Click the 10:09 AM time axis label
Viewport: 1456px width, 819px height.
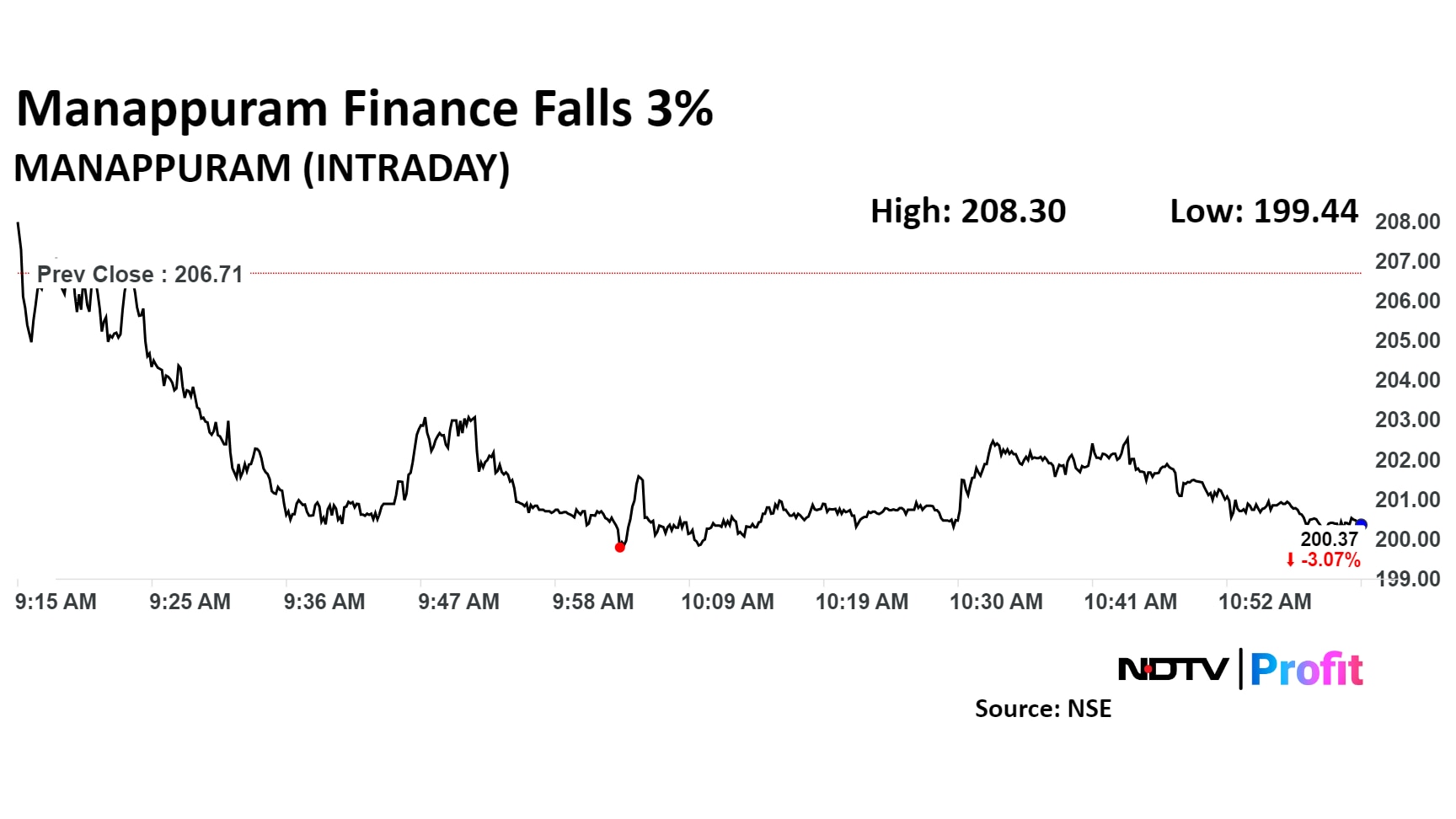tap(727, 602)
